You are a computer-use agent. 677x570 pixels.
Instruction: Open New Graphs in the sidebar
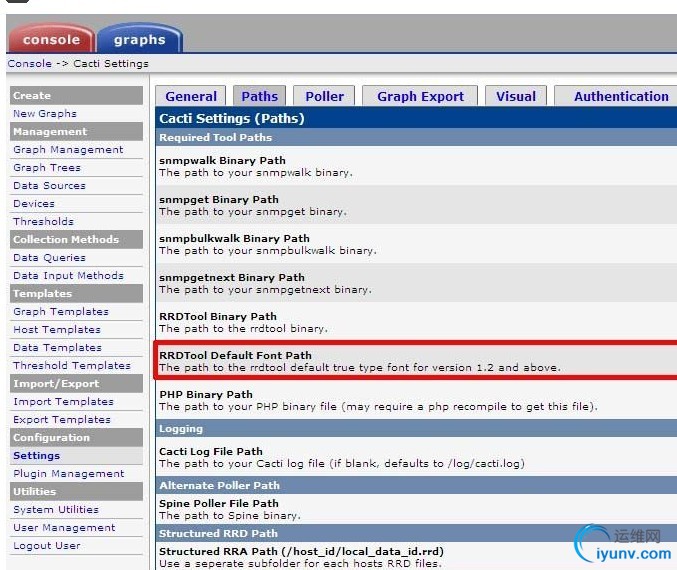(45, 114)
